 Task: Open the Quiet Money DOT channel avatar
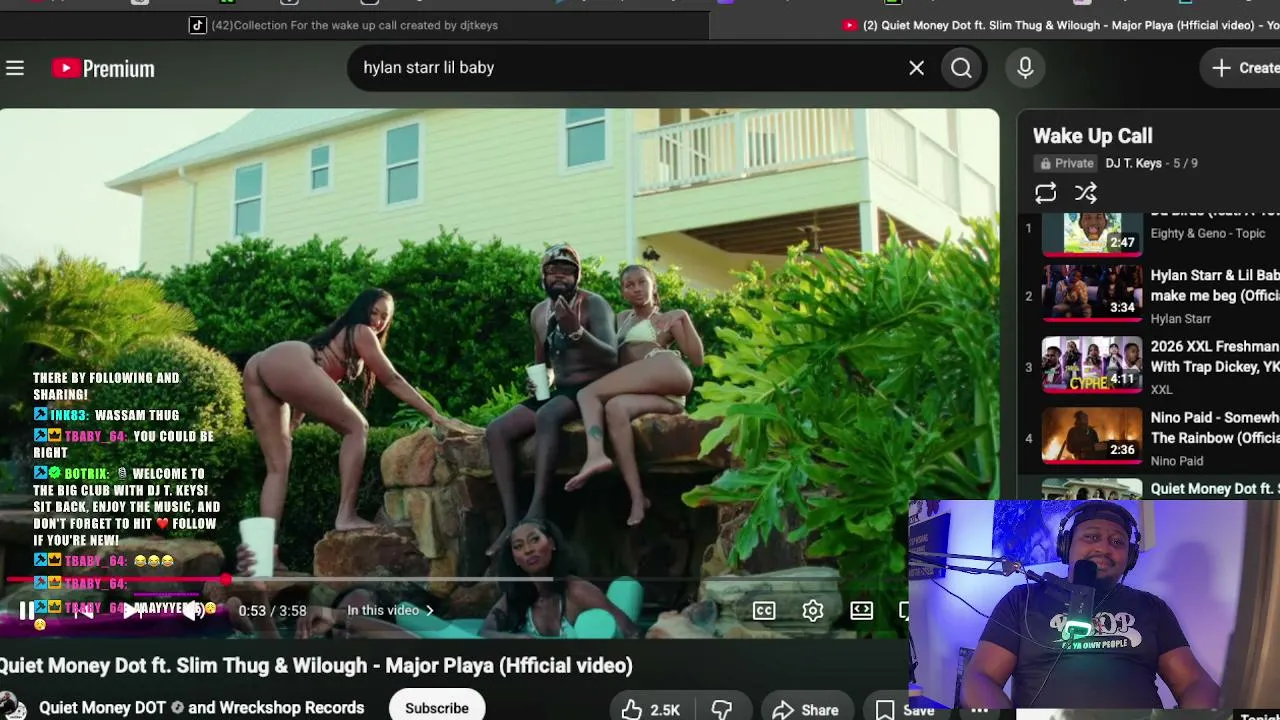coord(12,707)
